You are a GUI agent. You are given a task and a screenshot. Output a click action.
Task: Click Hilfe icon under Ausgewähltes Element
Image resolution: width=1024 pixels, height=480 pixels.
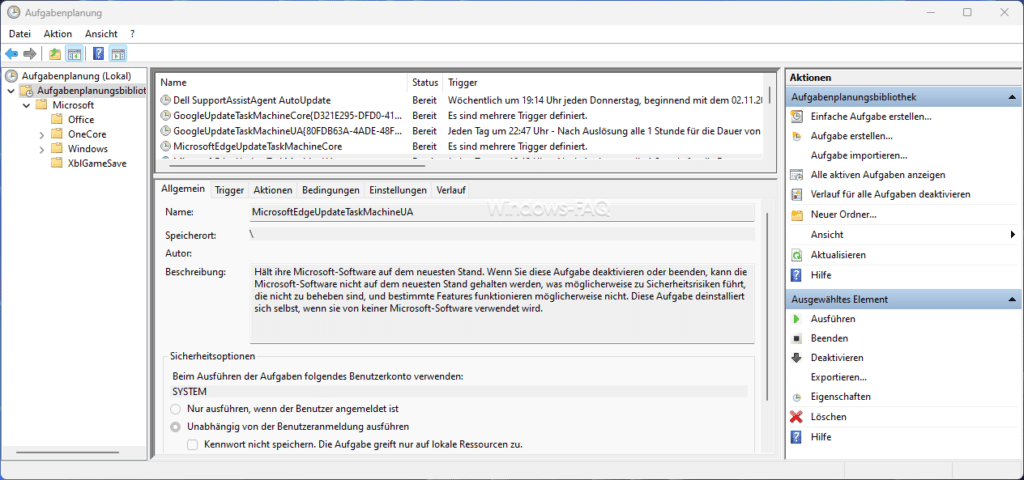tap(796, 437)
